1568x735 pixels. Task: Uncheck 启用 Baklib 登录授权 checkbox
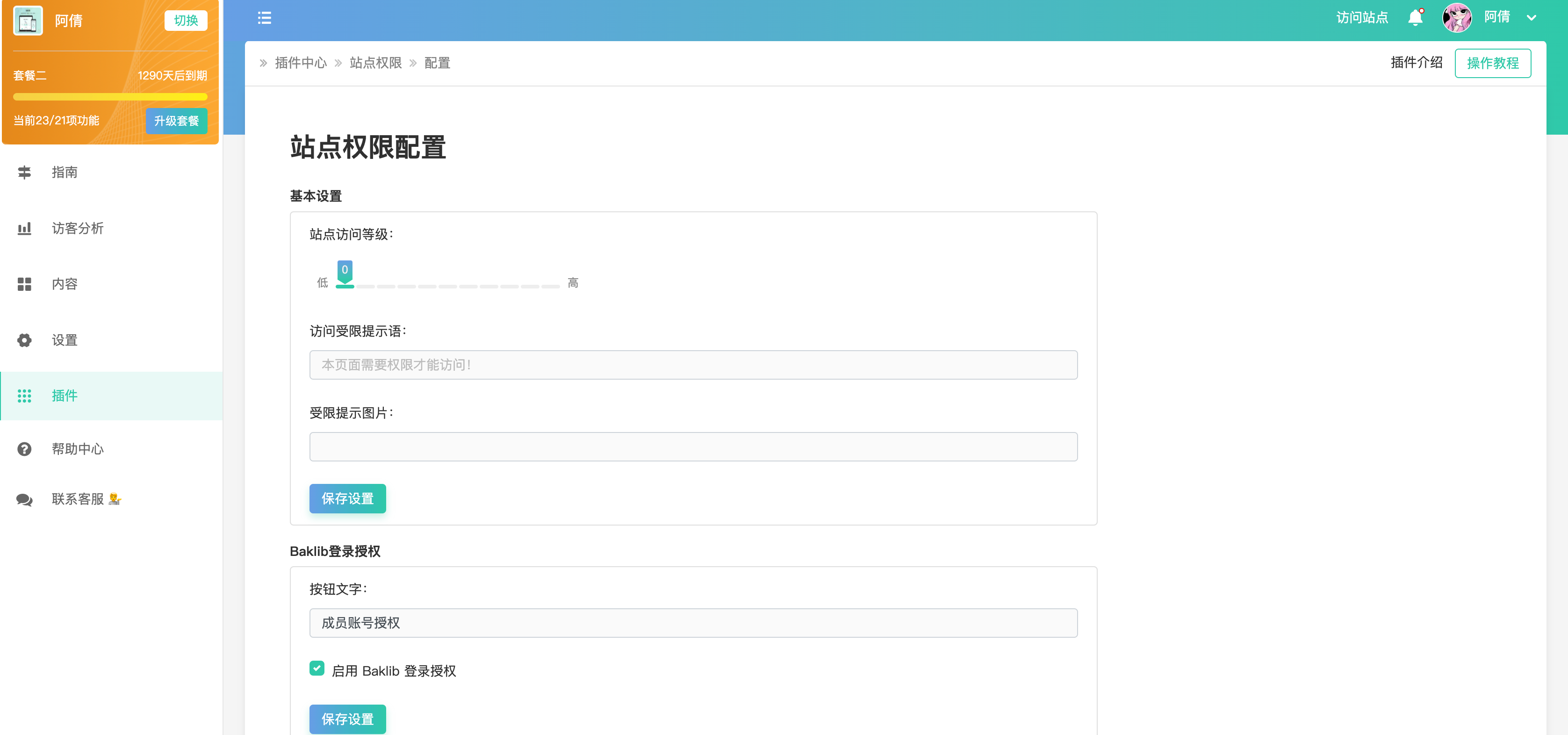316,669
